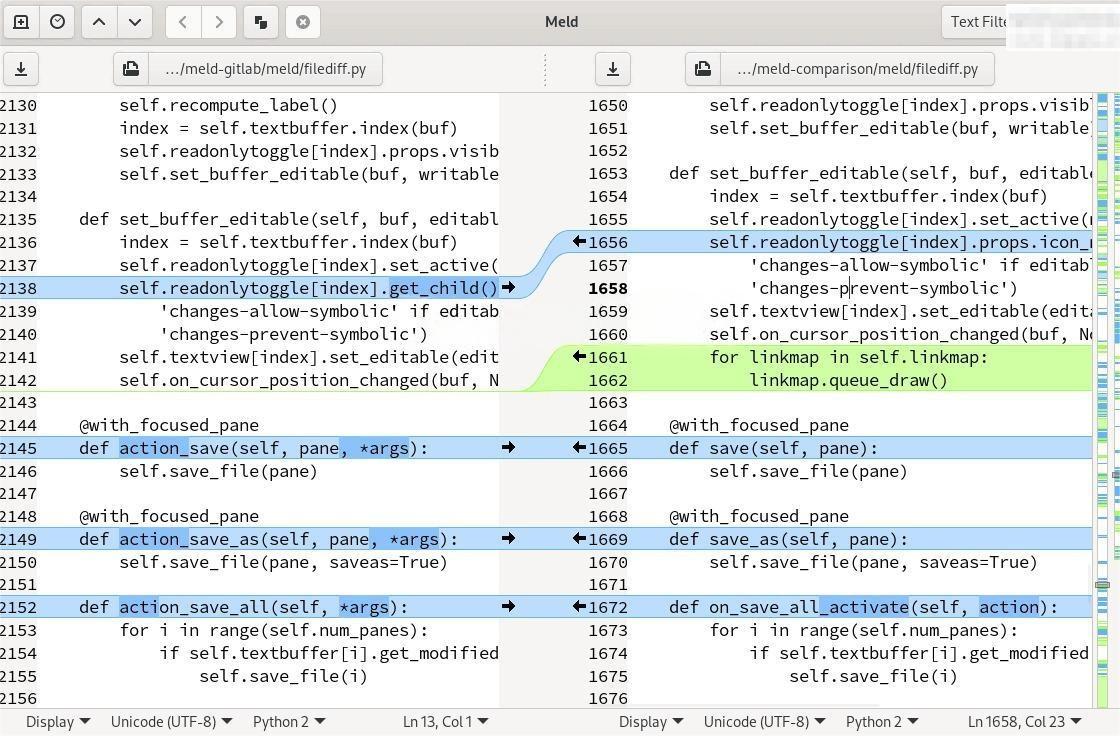This screenshot has width=1120, height=736.
Task: Click the diff overview map on right edge
Action: pyautogui.click(x=1104, y=400)
